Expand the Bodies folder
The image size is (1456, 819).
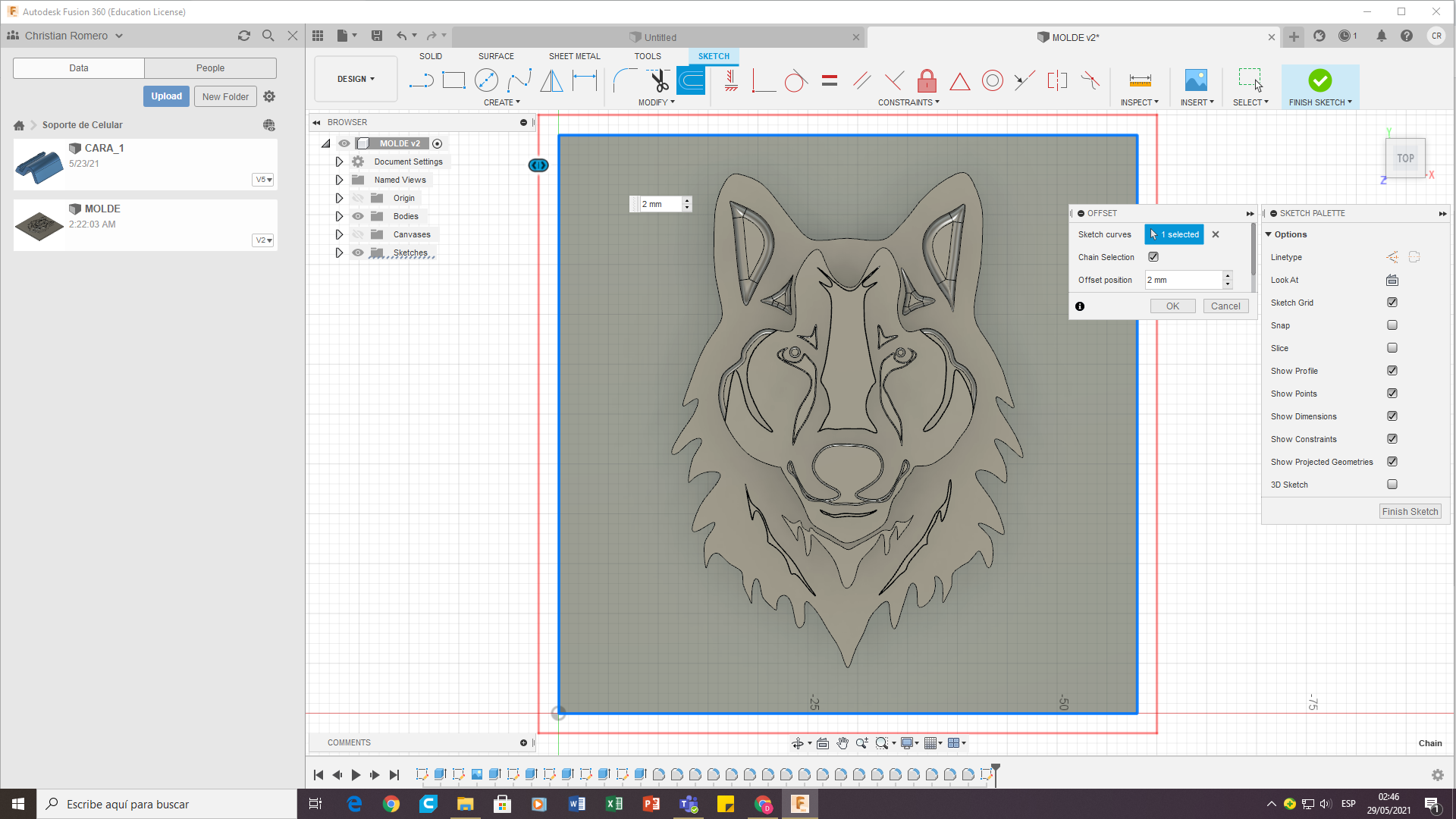339,216
